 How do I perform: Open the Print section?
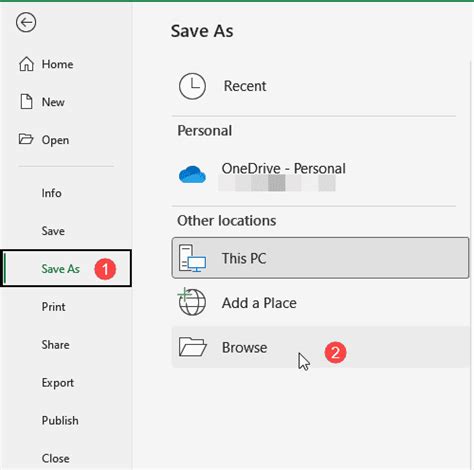tap(53, 307)
